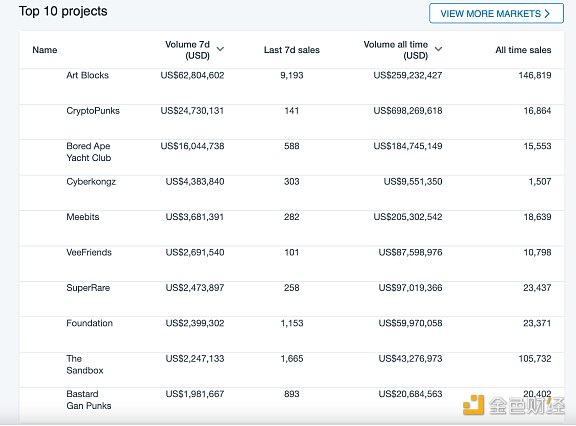Click all time sales 105,732
576x426 pixels.
(535, 359)
